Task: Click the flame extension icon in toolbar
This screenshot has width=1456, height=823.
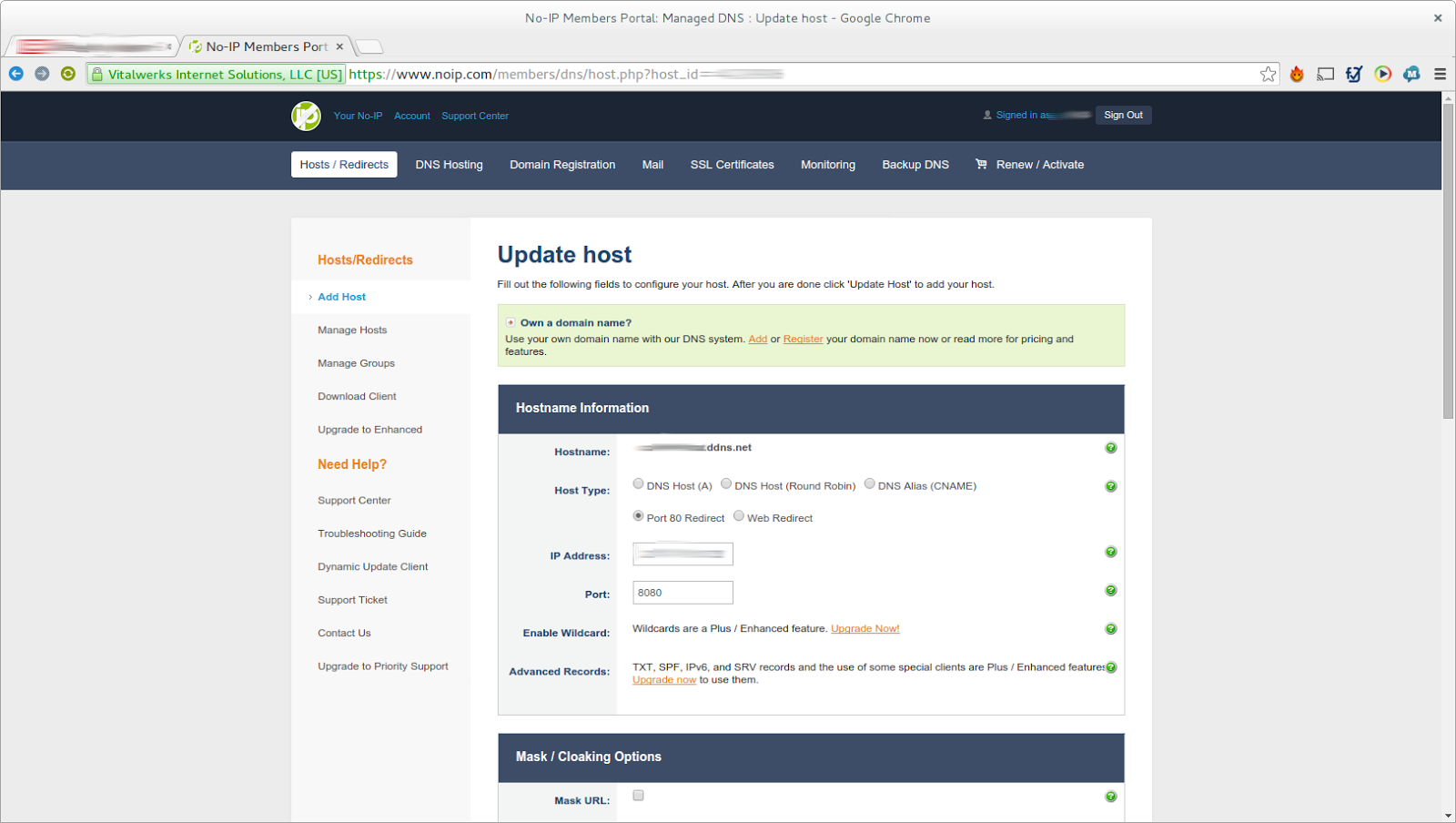Action: [1297, 75]
